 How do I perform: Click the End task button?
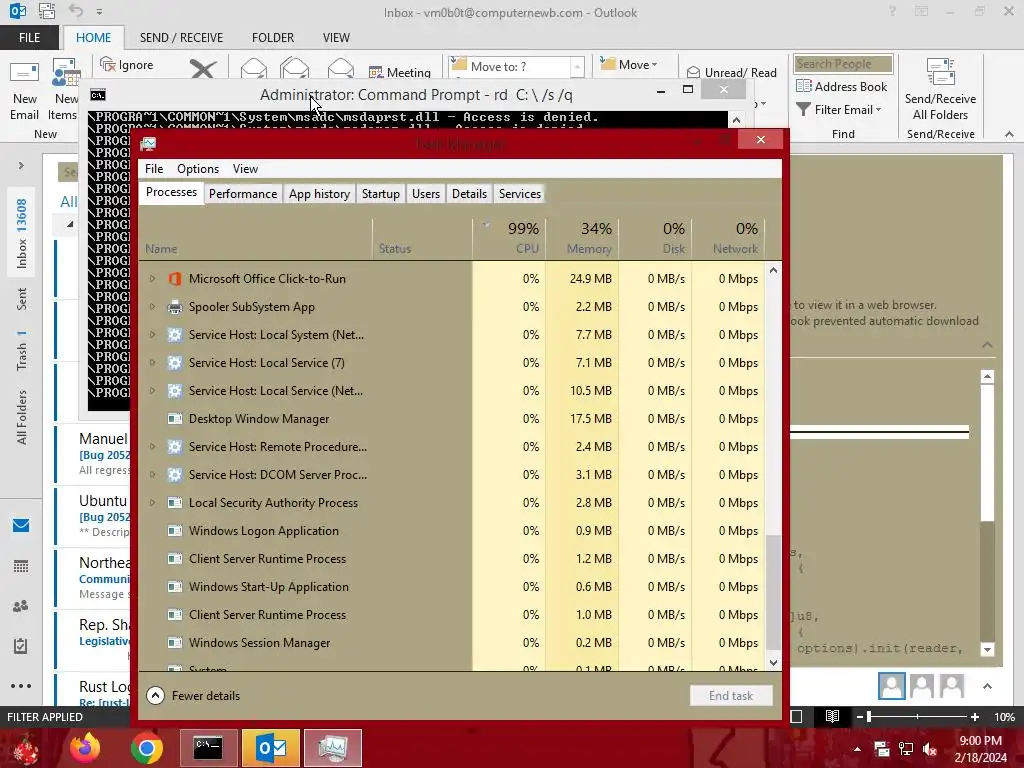coord(731,696)
